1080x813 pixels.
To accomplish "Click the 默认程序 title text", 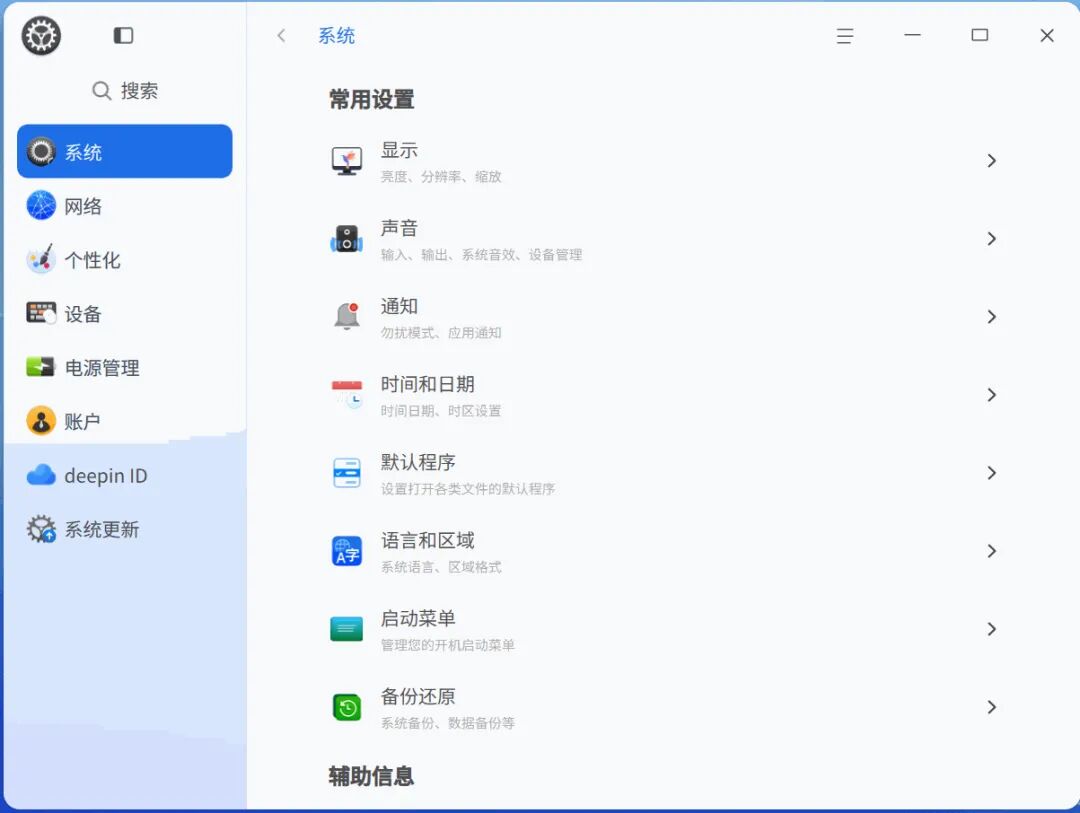I will tap(418, 462).
